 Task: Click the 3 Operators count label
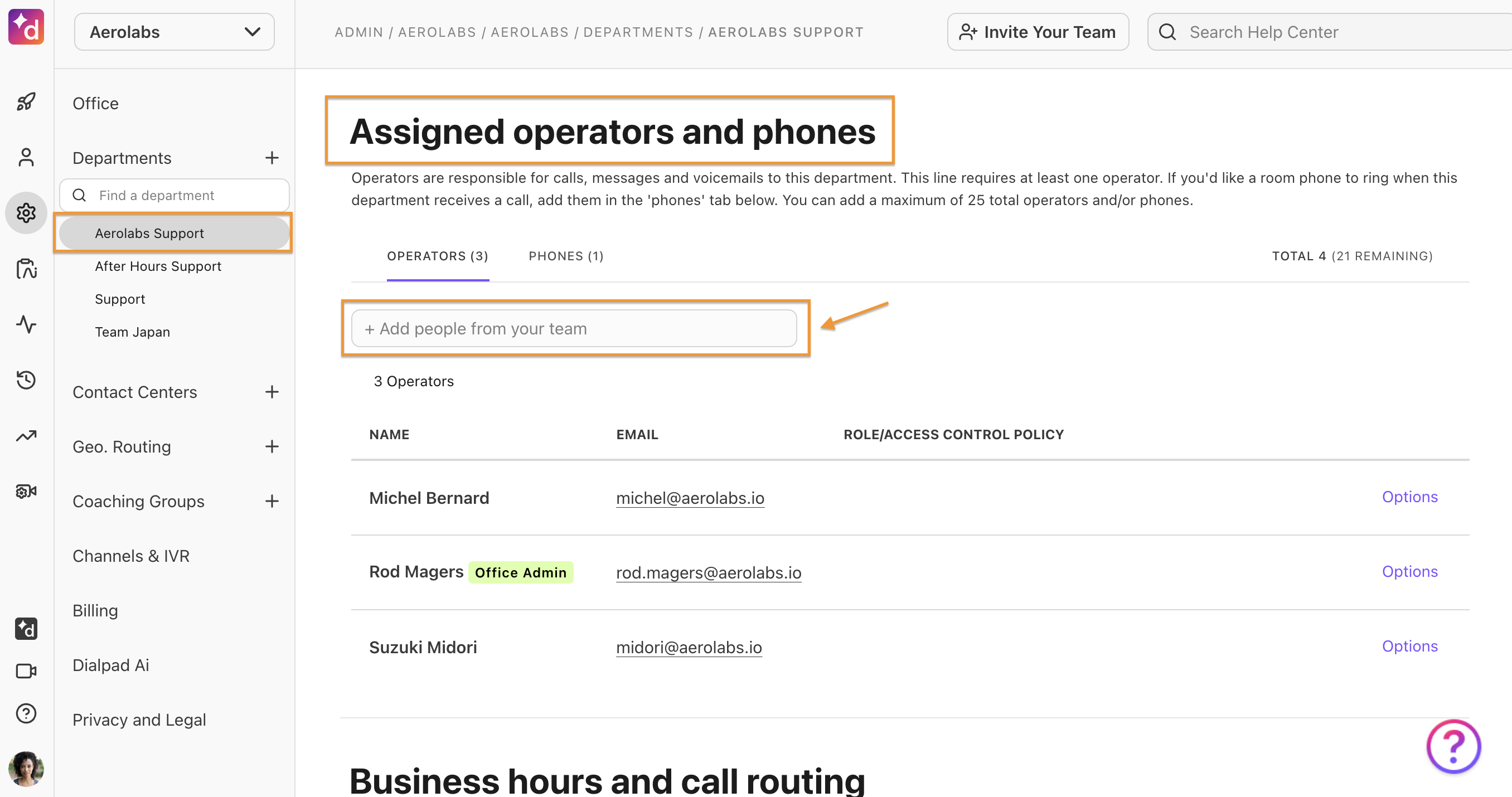(x=414, y=381)
